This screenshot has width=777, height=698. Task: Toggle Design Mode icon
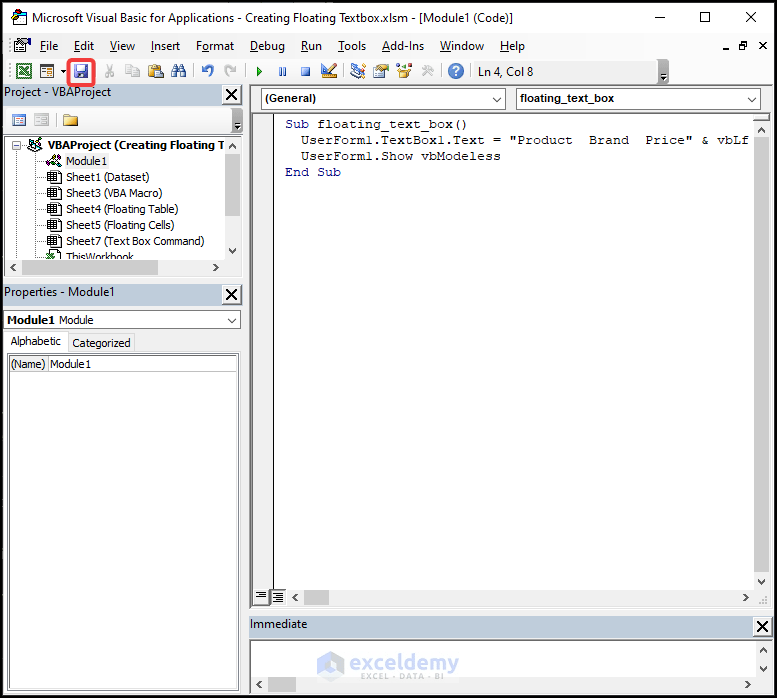pyautogui.click(x=329, y=71)
